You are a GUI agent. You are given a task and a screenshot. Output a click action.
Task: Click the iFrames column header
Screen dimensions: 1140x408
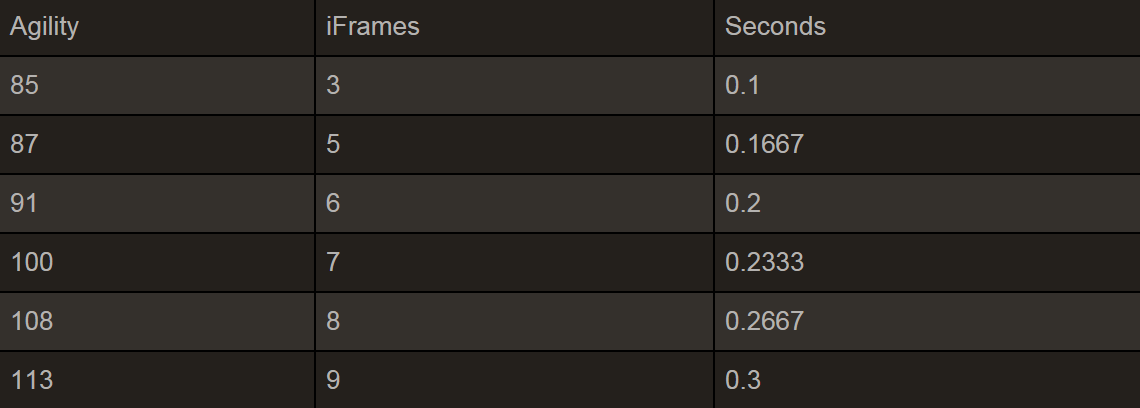click(372, 27)
